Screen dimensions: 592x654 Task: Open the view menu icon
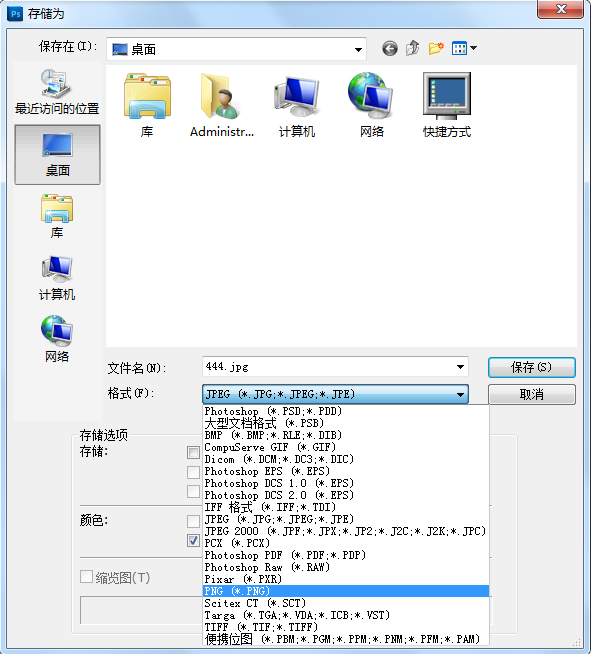464,48
